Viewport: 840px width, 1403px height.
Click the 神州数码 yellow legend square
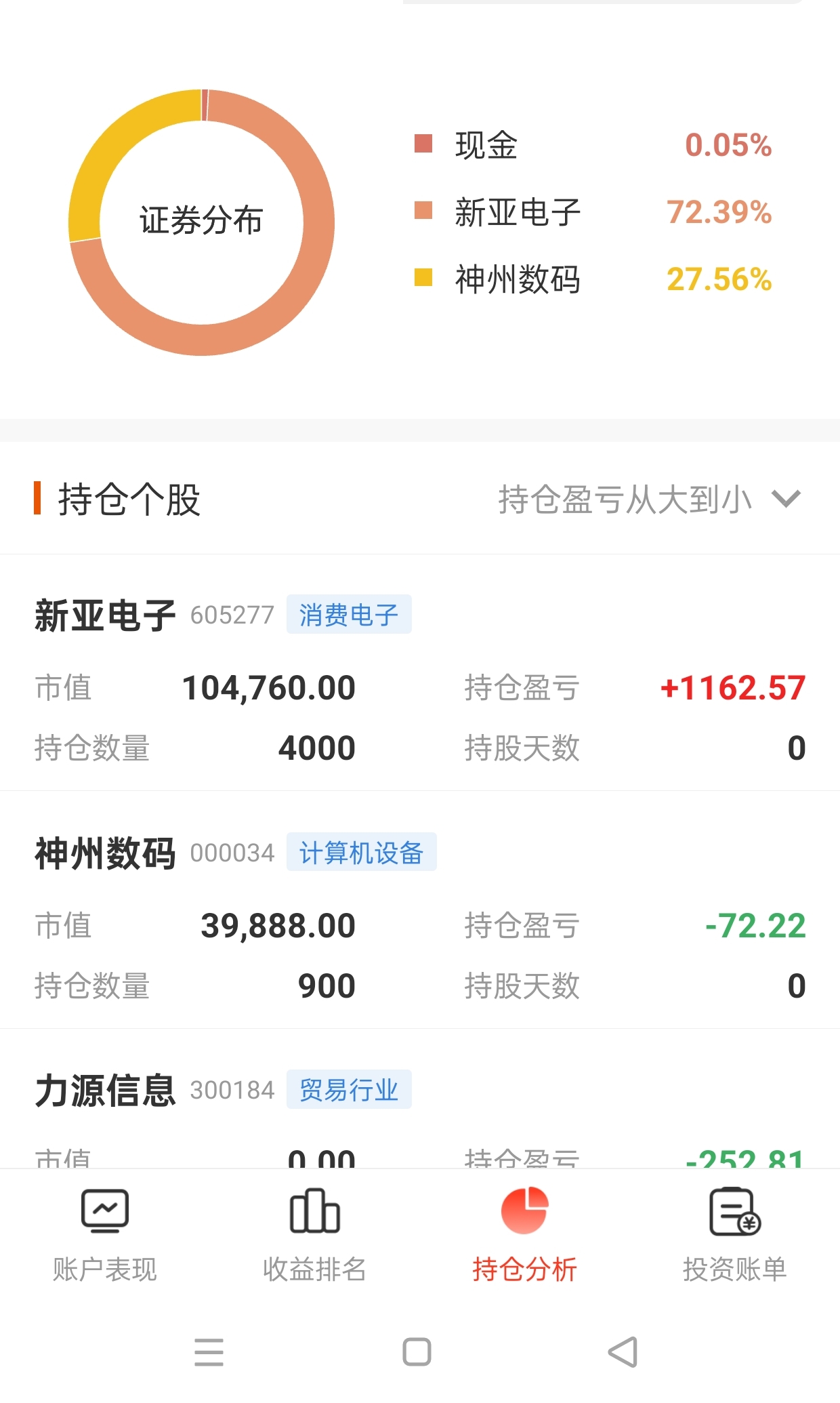(423, 278)
